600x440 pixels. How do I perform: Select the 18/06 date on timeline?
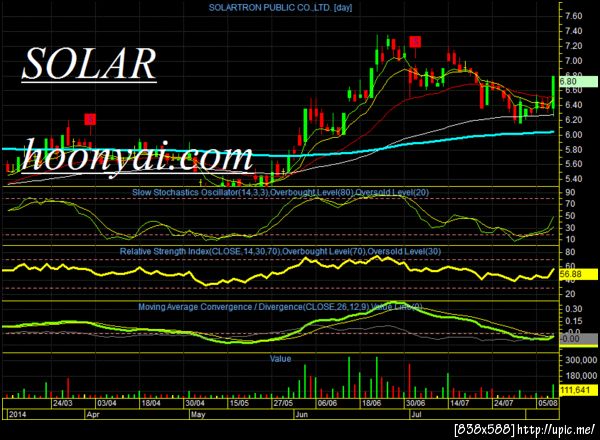coord(372,403)
